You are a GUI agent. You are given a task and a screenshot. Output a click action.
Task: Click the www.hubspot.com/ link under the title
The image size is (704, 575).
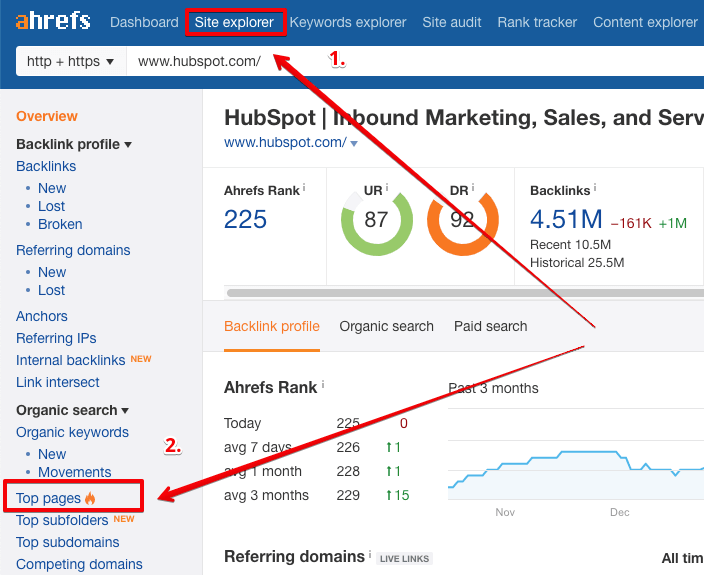click(285, 142)
